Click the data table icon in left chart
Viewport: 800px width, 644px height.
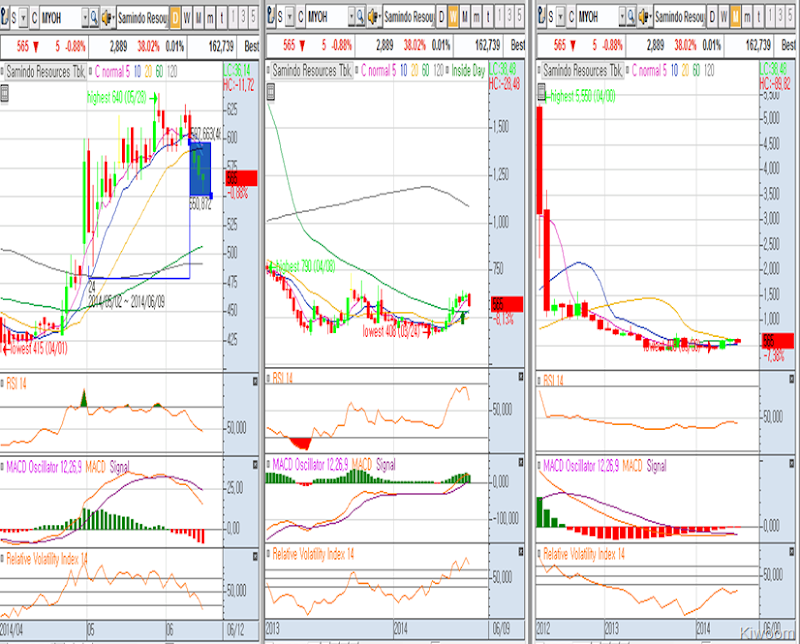pyautogui.click(x=4, y=94)
